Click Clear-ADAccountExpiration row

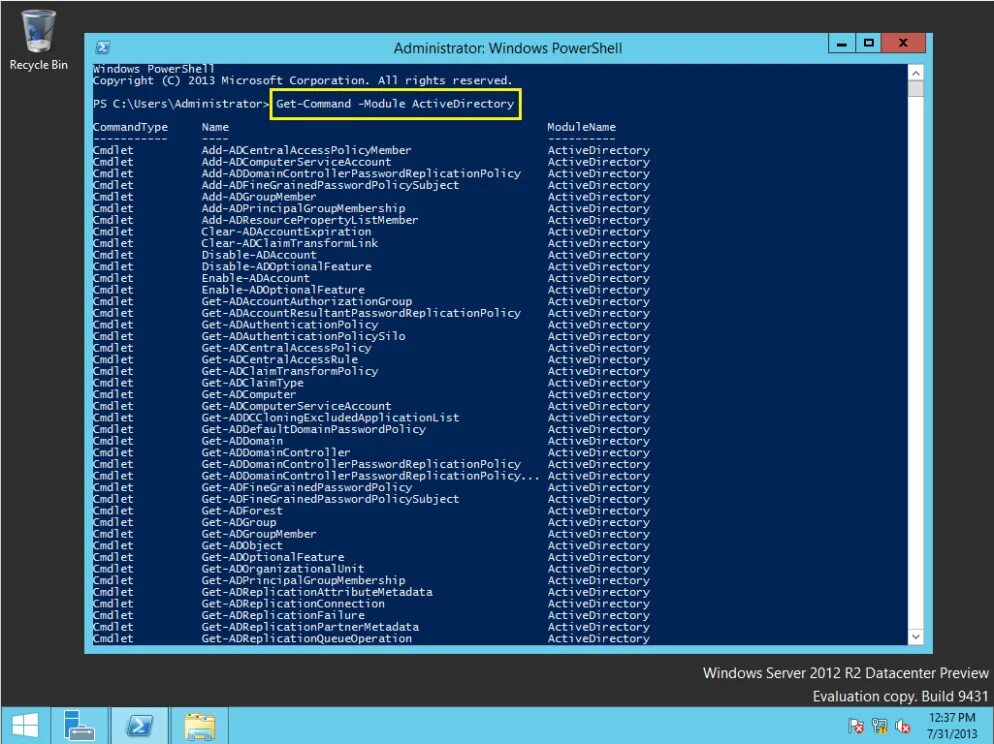pyautogui.click(x=371, y=231)
